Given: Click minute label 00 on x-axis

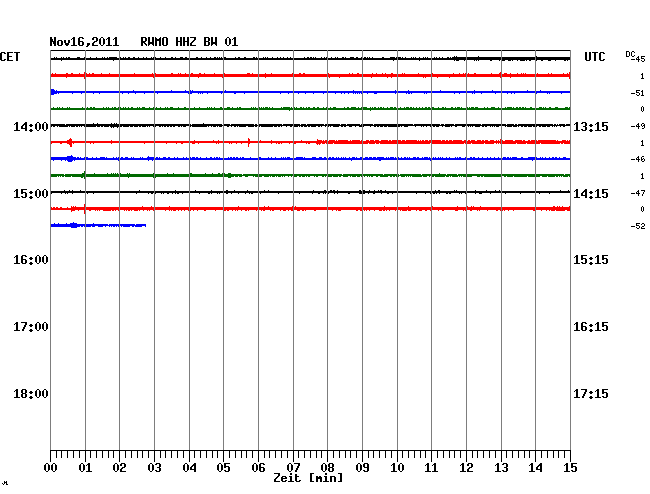Looking at the screenshot, I should pyautogui.click(x=51, y=468).
